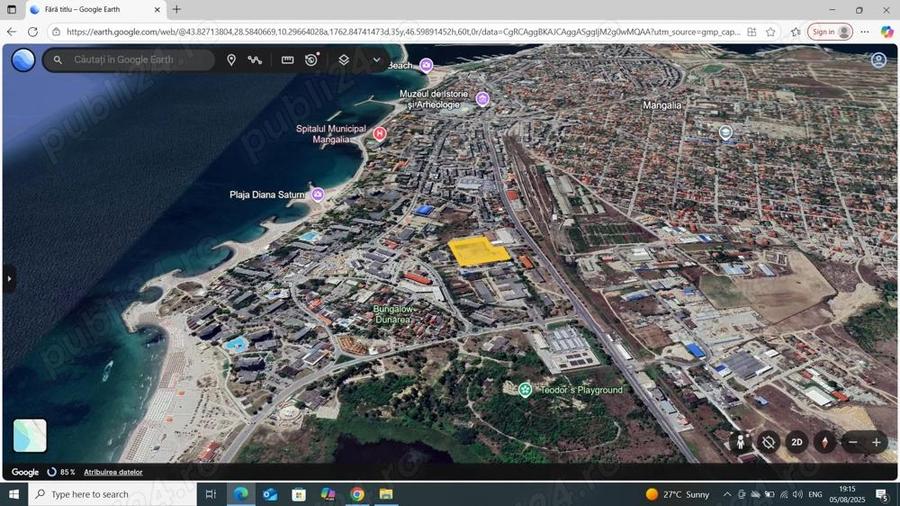Open the browser Settings and more menu

coord(865,32)
